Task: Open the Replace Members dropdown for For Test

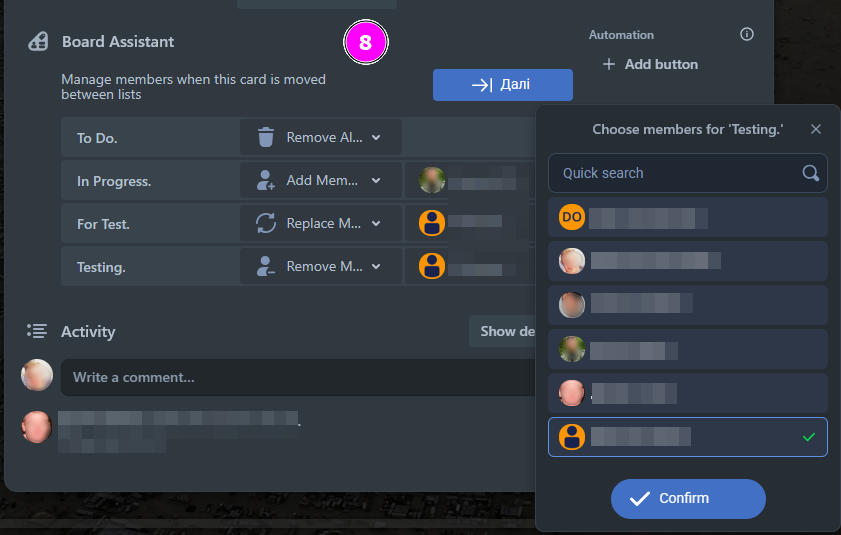Action: pyautogui.click(x=321, y=223)
